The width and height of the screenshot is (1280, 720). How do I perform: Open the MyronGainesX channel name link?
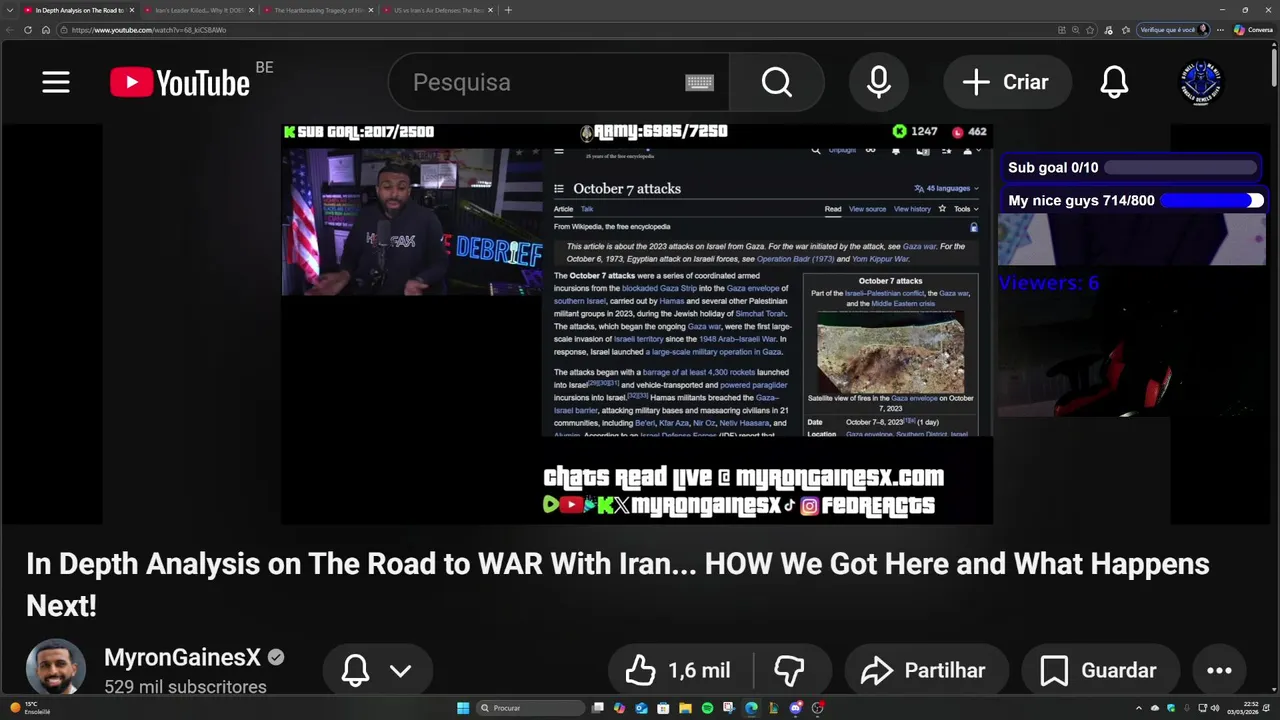[x=182, y=657]
